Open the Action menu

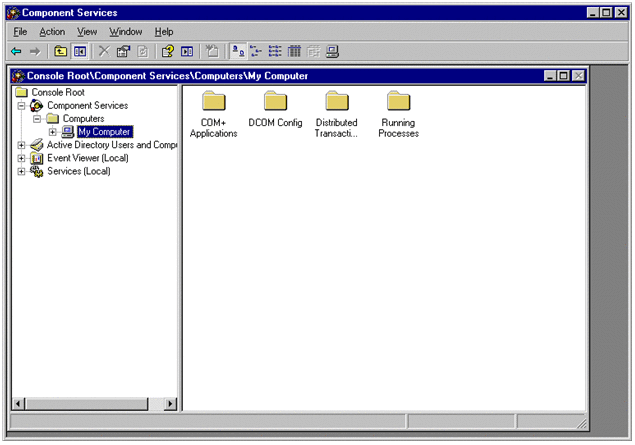(x=52, y=32)
